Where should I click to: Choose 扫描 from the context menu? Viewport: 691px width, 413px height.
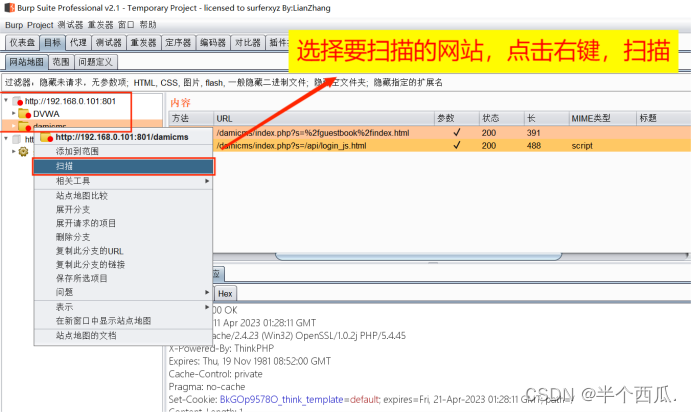click(123, 166)
